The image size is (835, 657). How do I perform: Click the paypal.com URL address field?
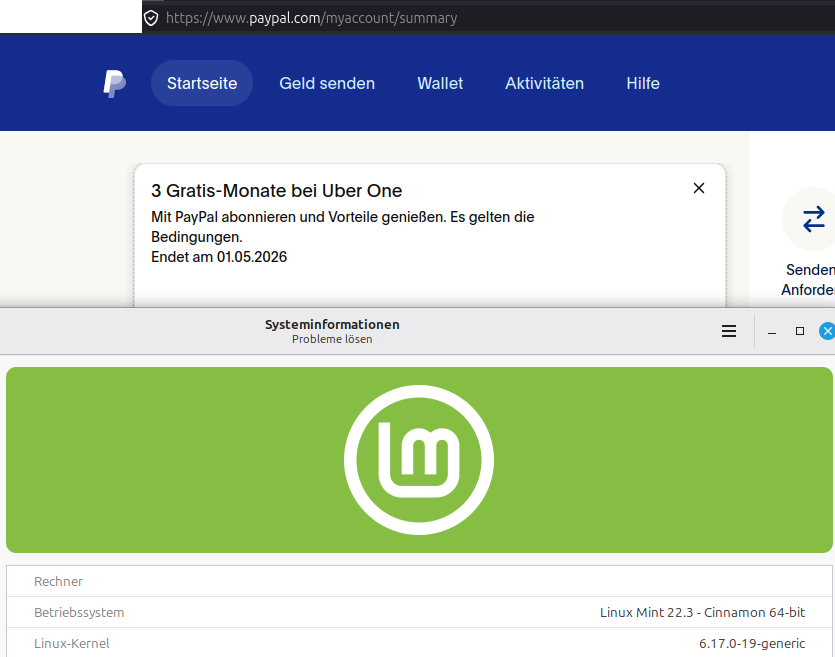point(400,18)
